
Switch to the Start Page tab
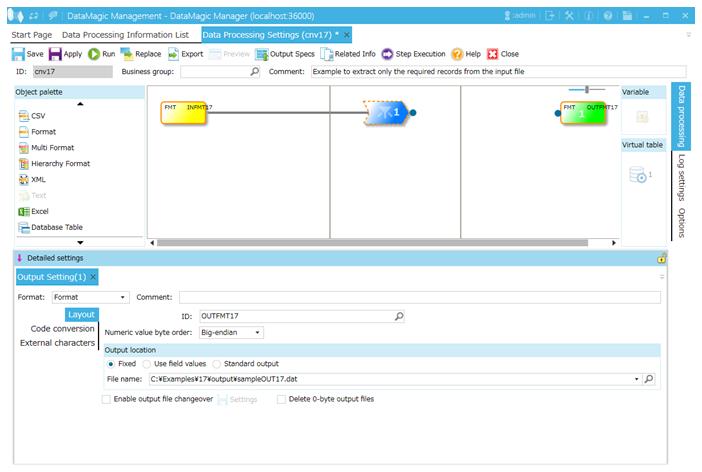pos(32,35)
